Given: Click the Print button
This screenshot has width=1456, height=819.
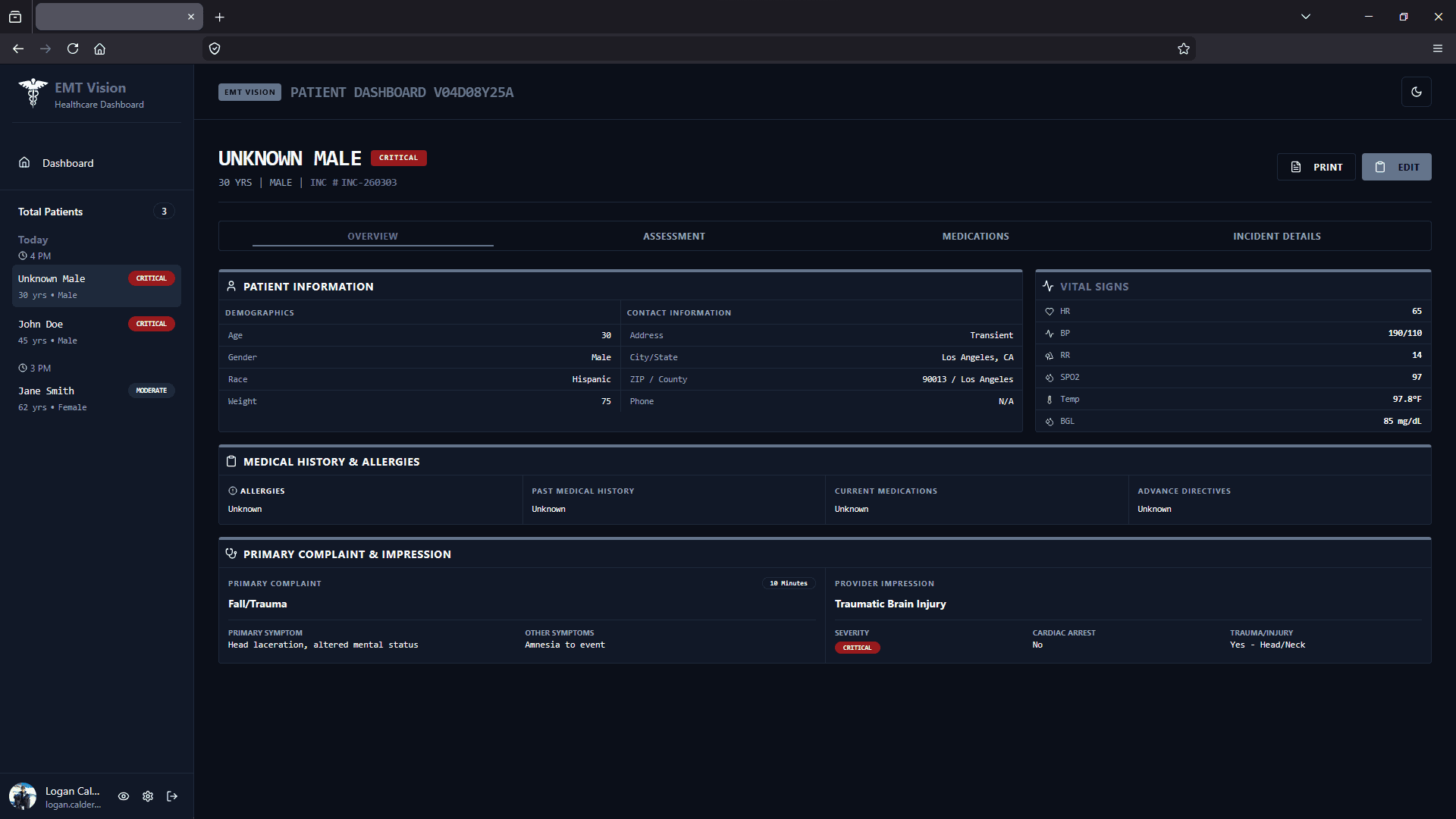Looking at the screenshot, I should coord(1316,167).
